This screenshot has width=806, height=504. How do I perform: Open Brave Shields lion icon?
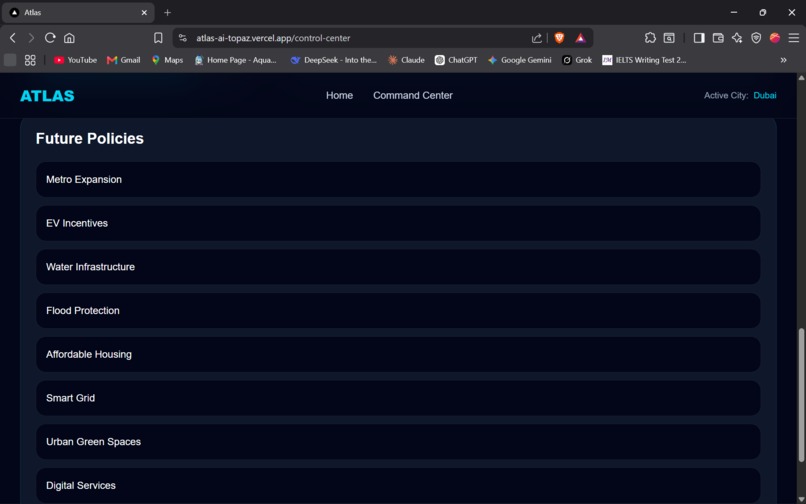pyautogui.click(x=559, y=38)
